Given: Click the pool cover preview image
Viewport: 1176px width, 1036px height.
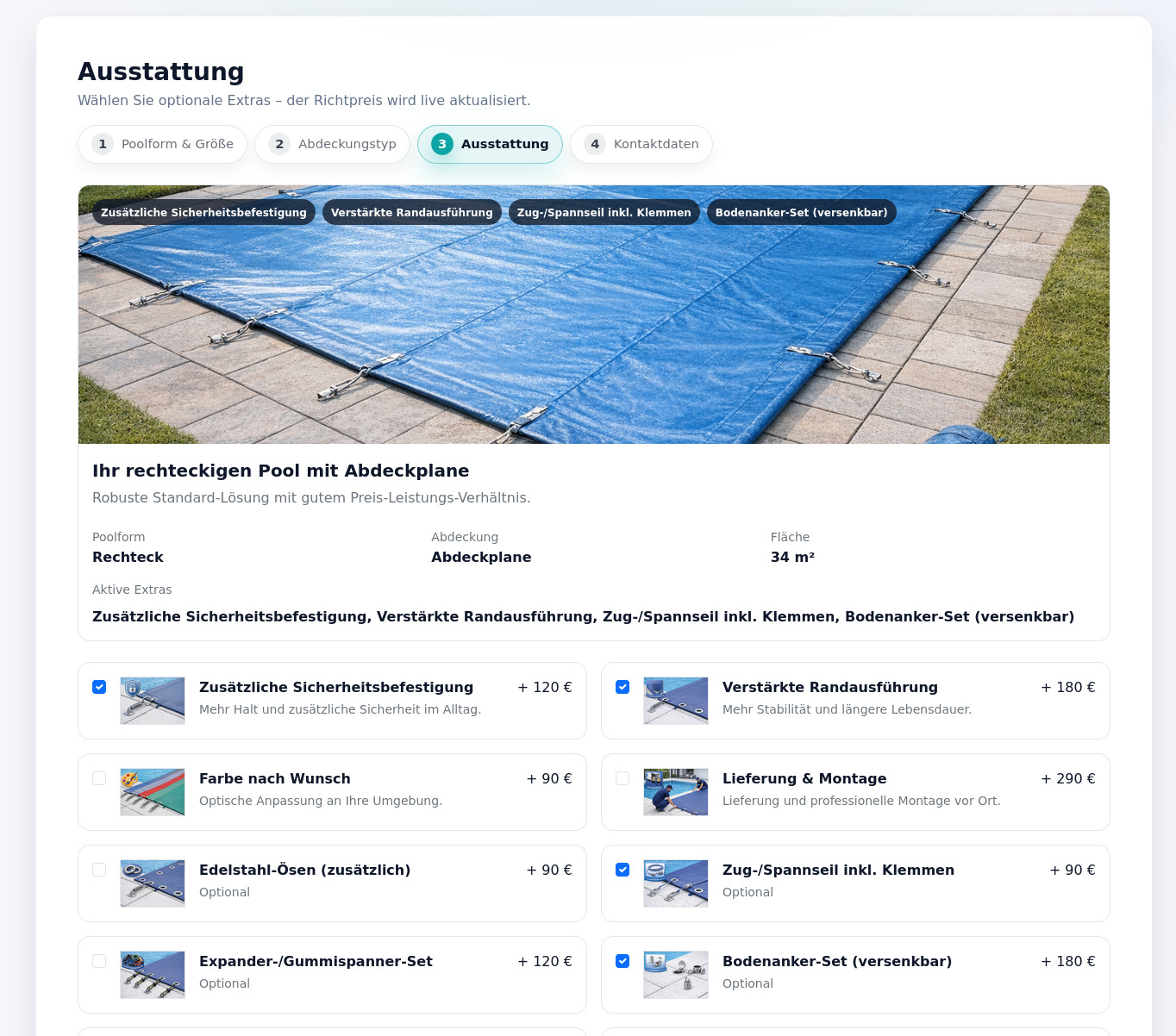Looking at the screenshot, I should [593, 336].
